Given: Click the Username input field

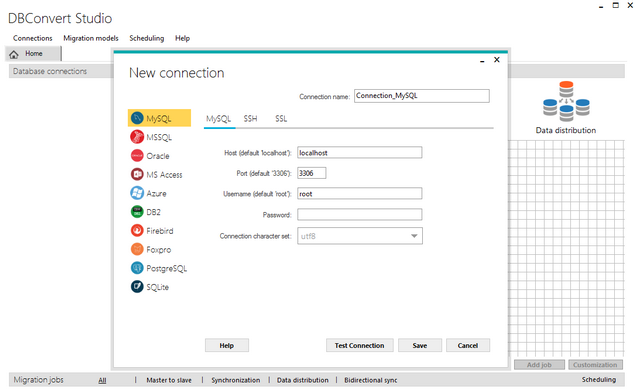Looking at the screenshot, I should tap(360, 194).
